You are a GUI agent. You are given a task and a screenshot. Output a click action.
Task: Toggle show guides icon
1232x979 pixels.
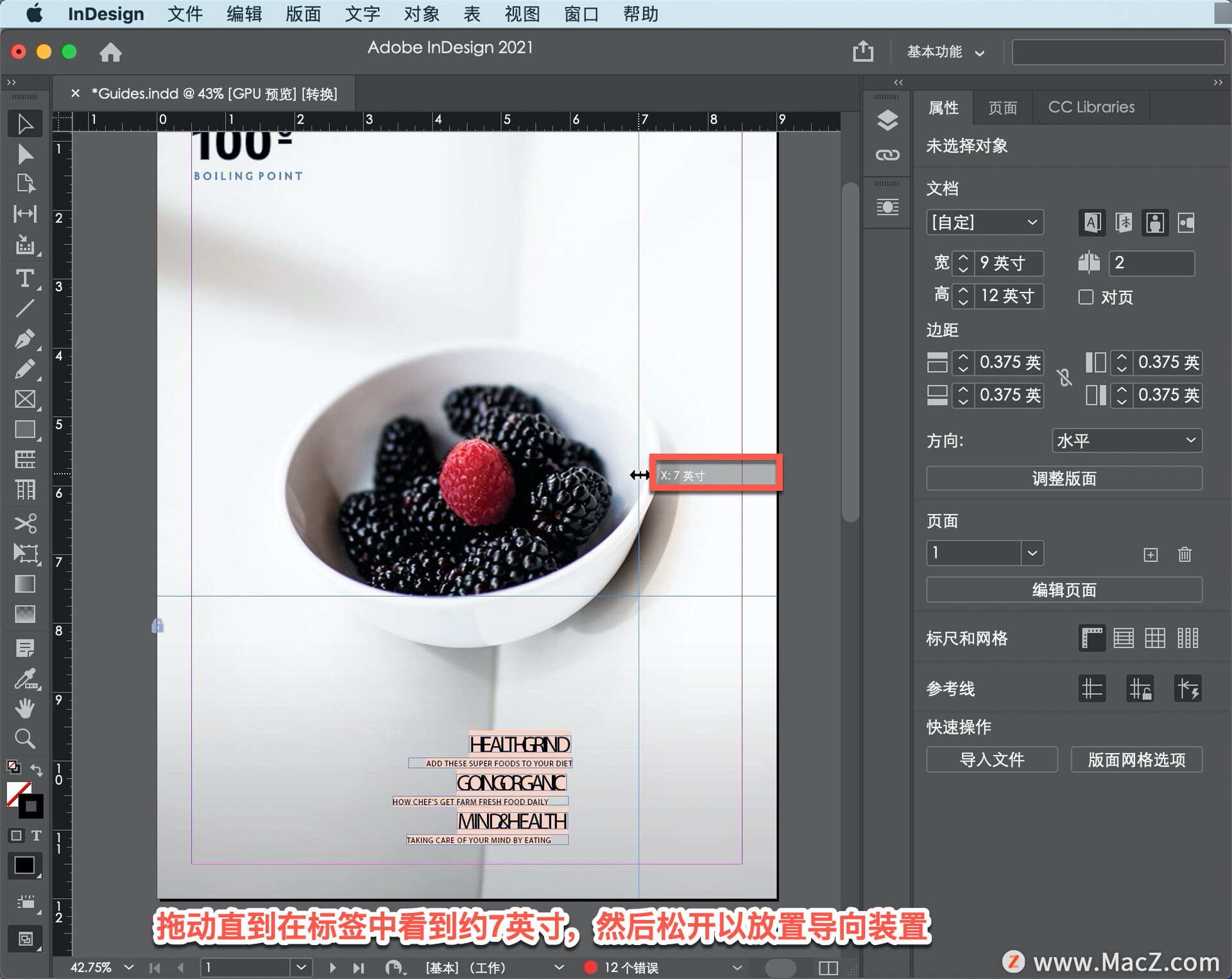pyautogui.click(x=1092, y=689)
